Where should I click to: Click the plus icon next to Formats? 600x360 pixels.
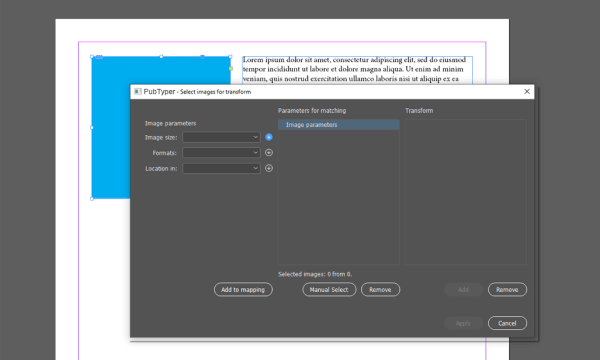[x=269, y=153]
